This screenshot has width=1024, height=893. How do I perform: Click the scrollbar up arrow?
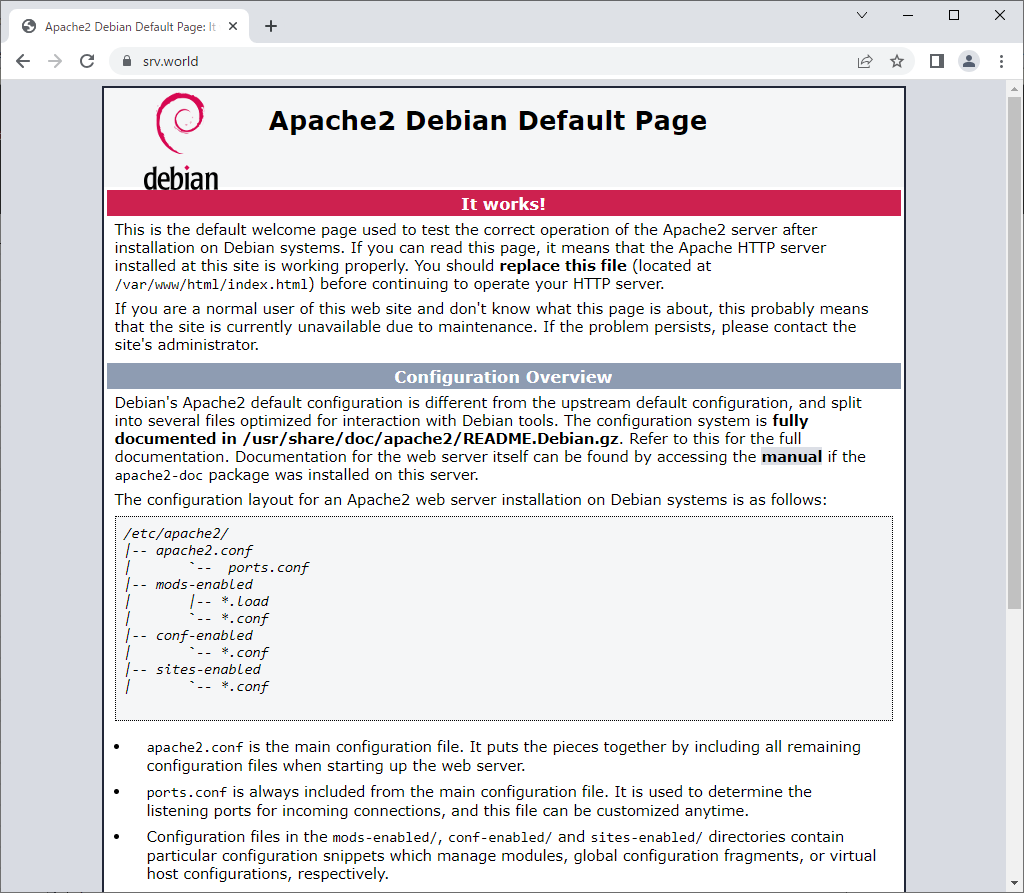pyautogui.click(x=1014, y=89)
